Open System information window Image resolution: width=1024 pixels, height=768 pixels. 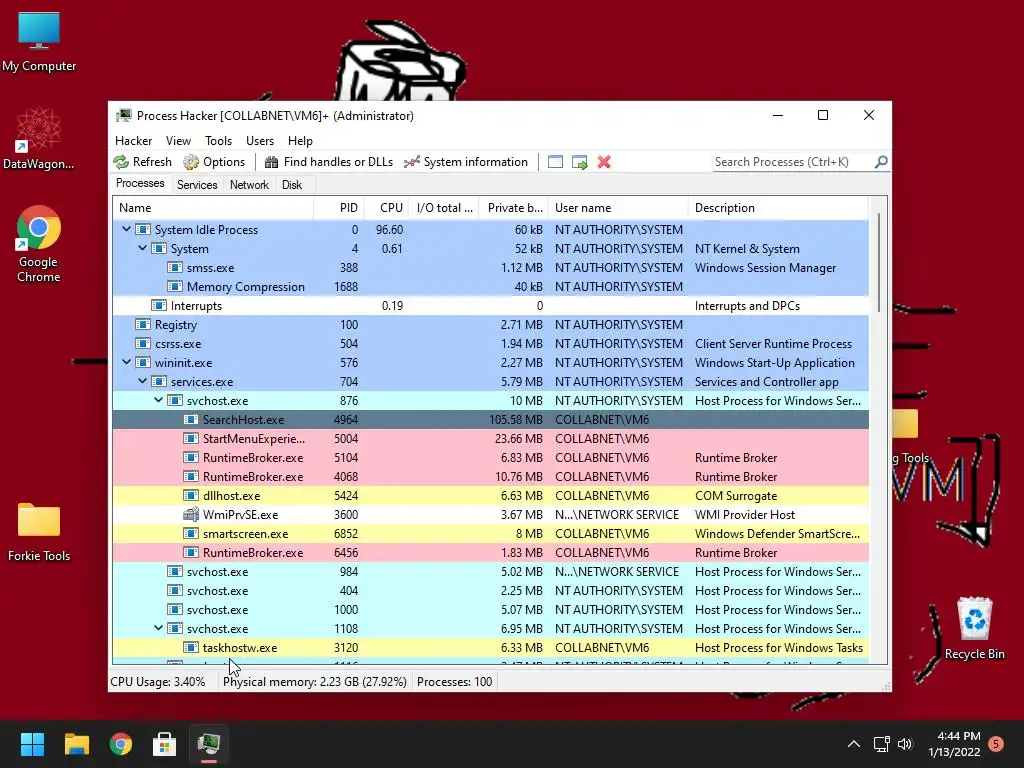tap(466, 162)
